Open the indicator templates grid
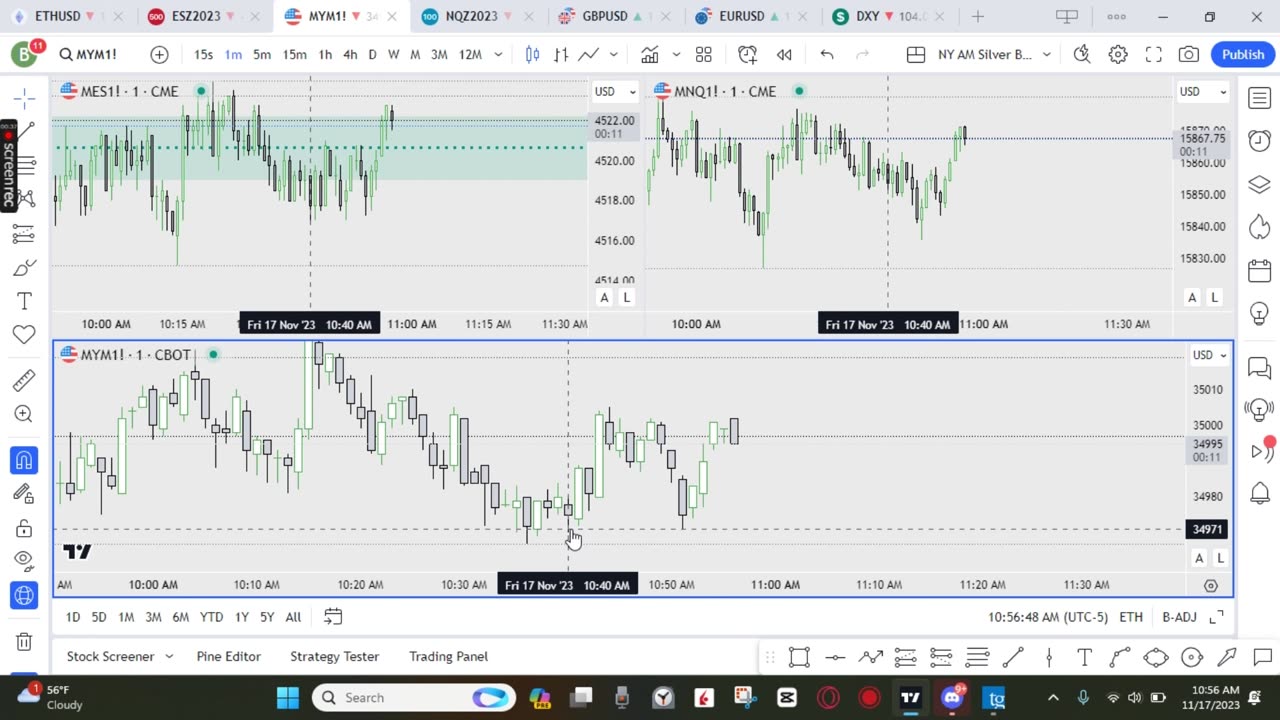The width and height of the screenshot is (1280, 720). (704, 55)
